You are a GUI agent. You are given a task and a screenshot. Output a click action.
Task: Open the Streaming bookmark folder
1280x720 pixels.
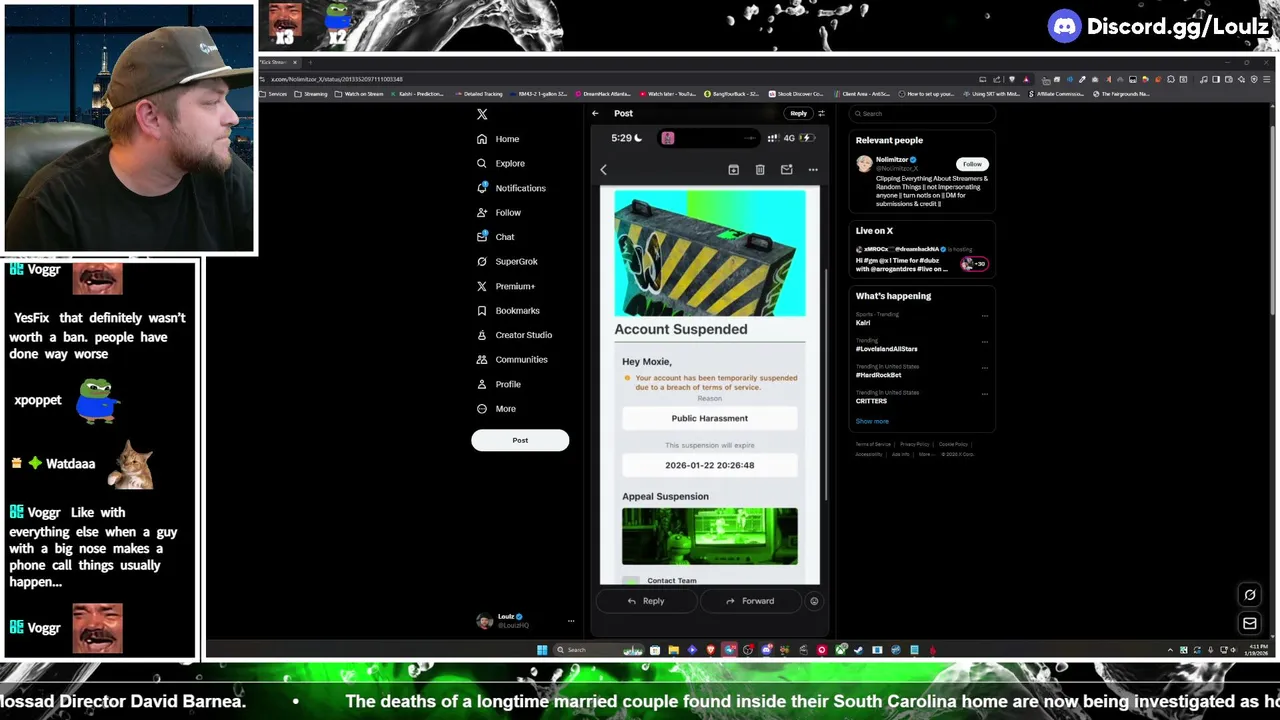[x=311, y=94]
